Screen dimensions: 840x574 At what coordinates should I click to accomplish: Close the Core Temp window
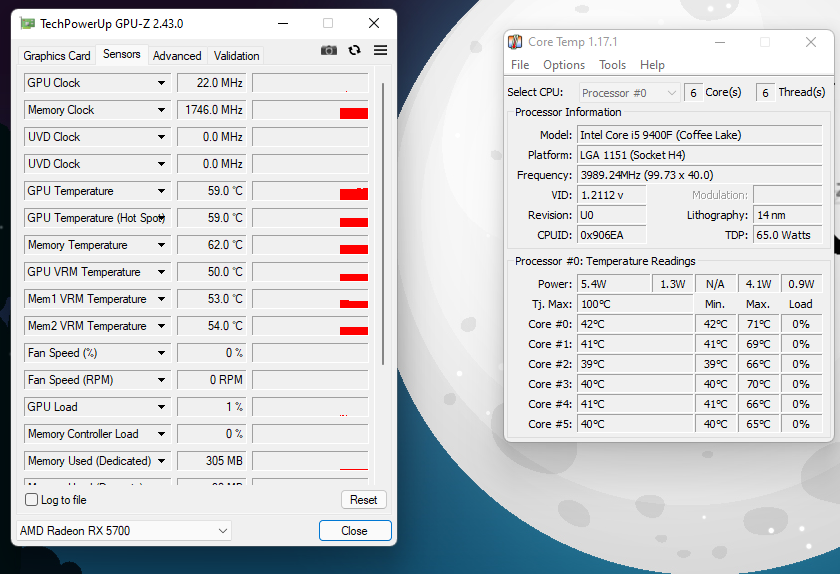coord(811,42)
